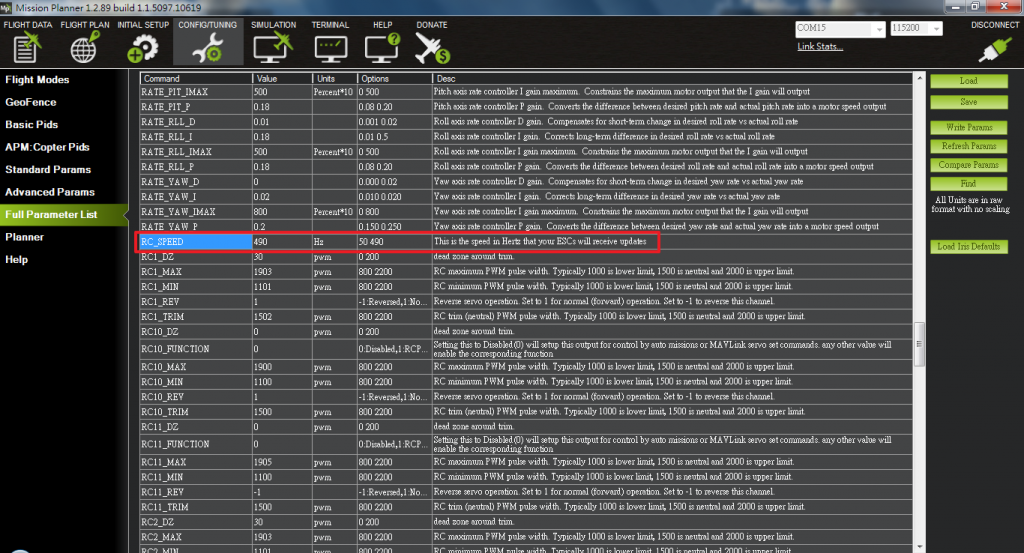Click the RC11_FUNCTION parameter name
This screenshot has height=553, width=1024.
pyautogui.click(x=175, y=445)
